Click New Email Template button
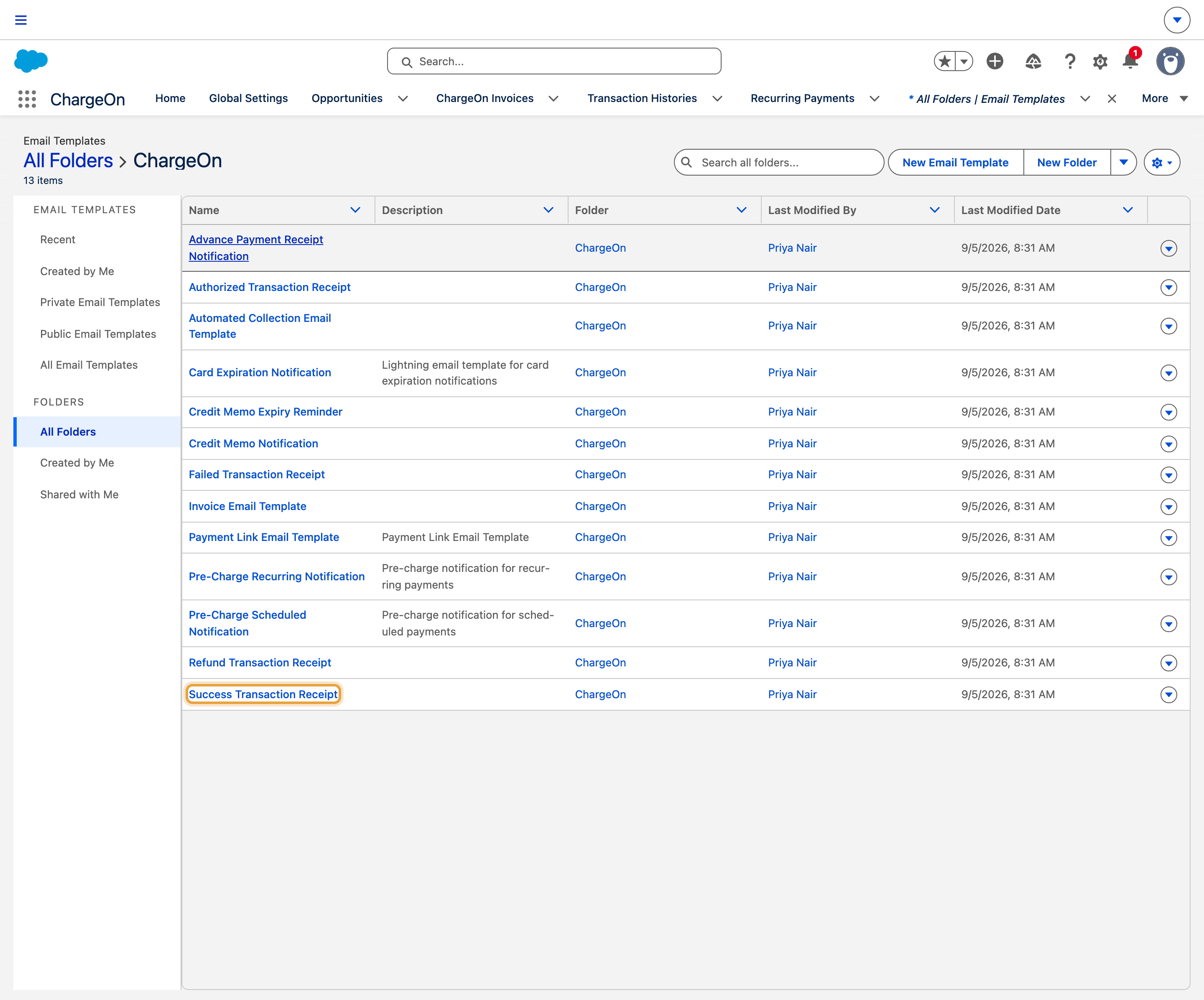This screenshot has height=1000, width=1204. tap(955, 162)
